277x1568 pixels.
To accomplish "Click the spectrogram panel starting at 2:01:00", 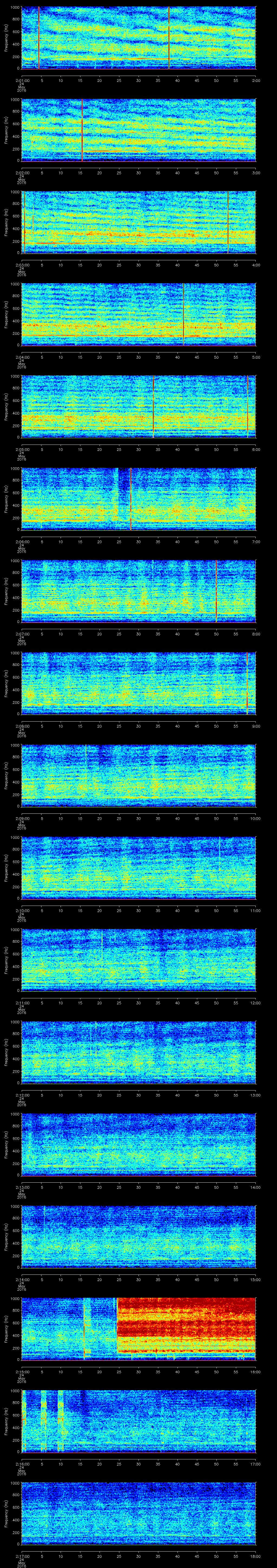I will [x=139, y=38].
